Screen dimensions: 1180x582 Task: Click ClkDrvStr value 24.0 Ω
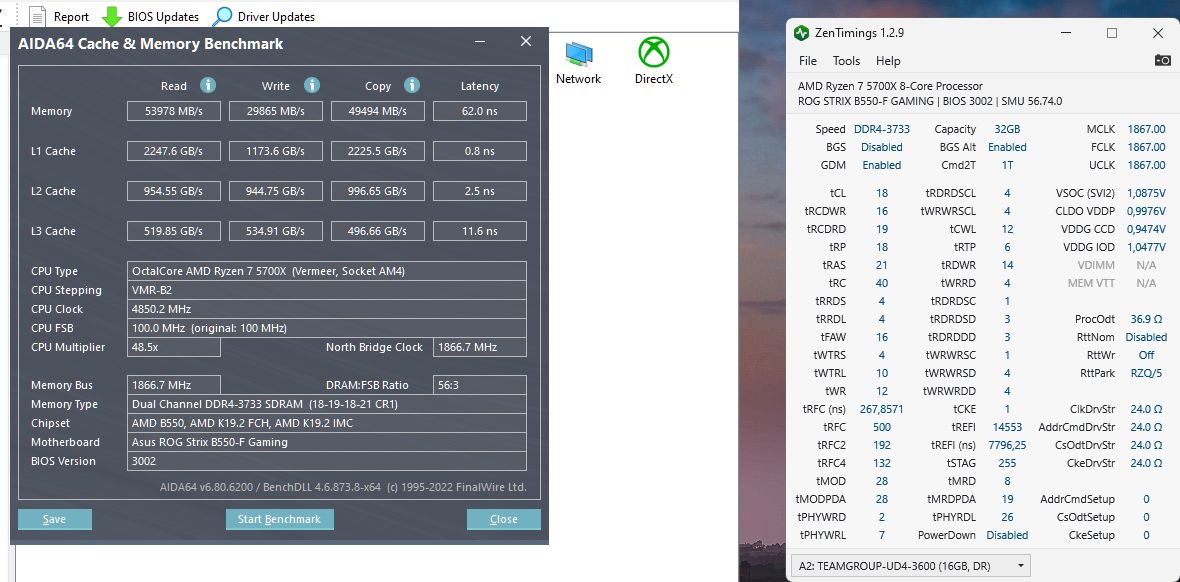[x=1146, y=409]
